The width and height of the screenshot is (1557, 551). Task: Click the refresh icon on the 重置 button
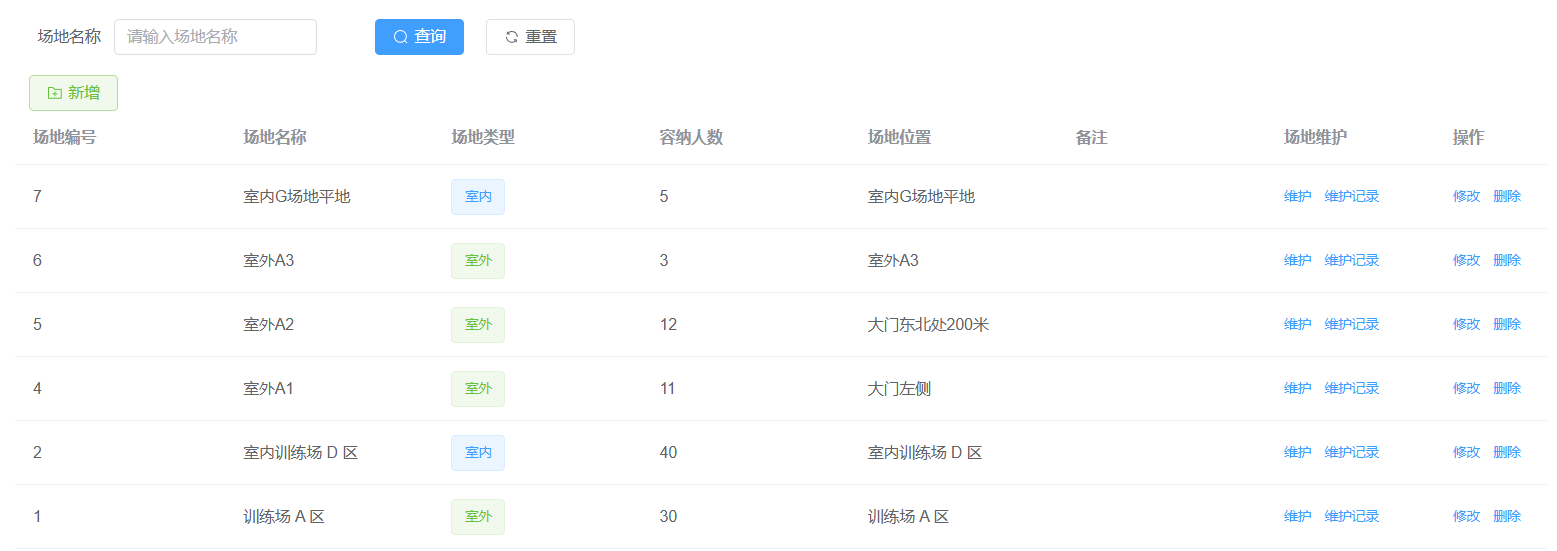coord(512,37)
